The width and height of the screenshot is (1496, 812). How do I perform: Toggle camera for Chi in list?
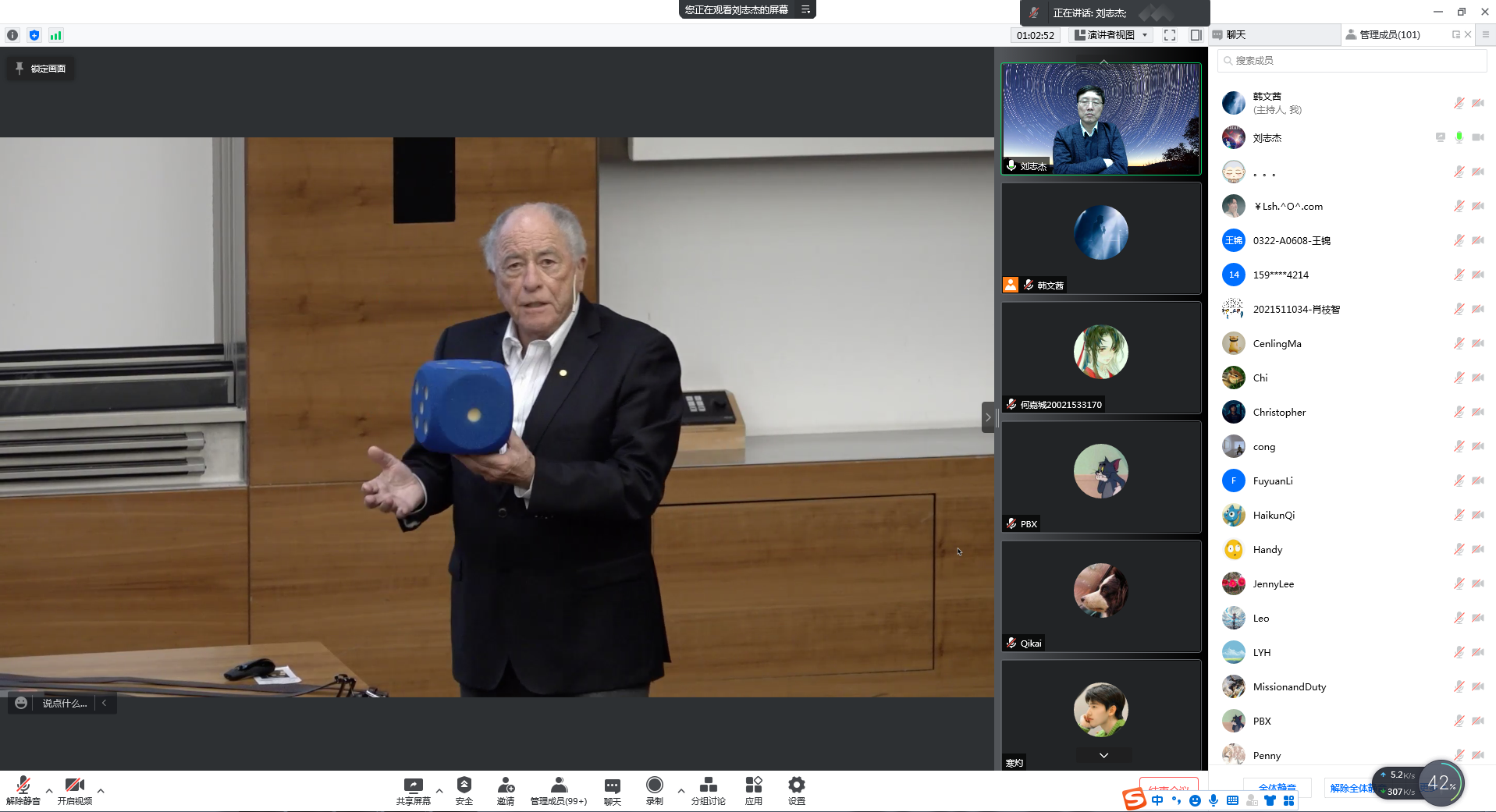tap(1478, 378)
